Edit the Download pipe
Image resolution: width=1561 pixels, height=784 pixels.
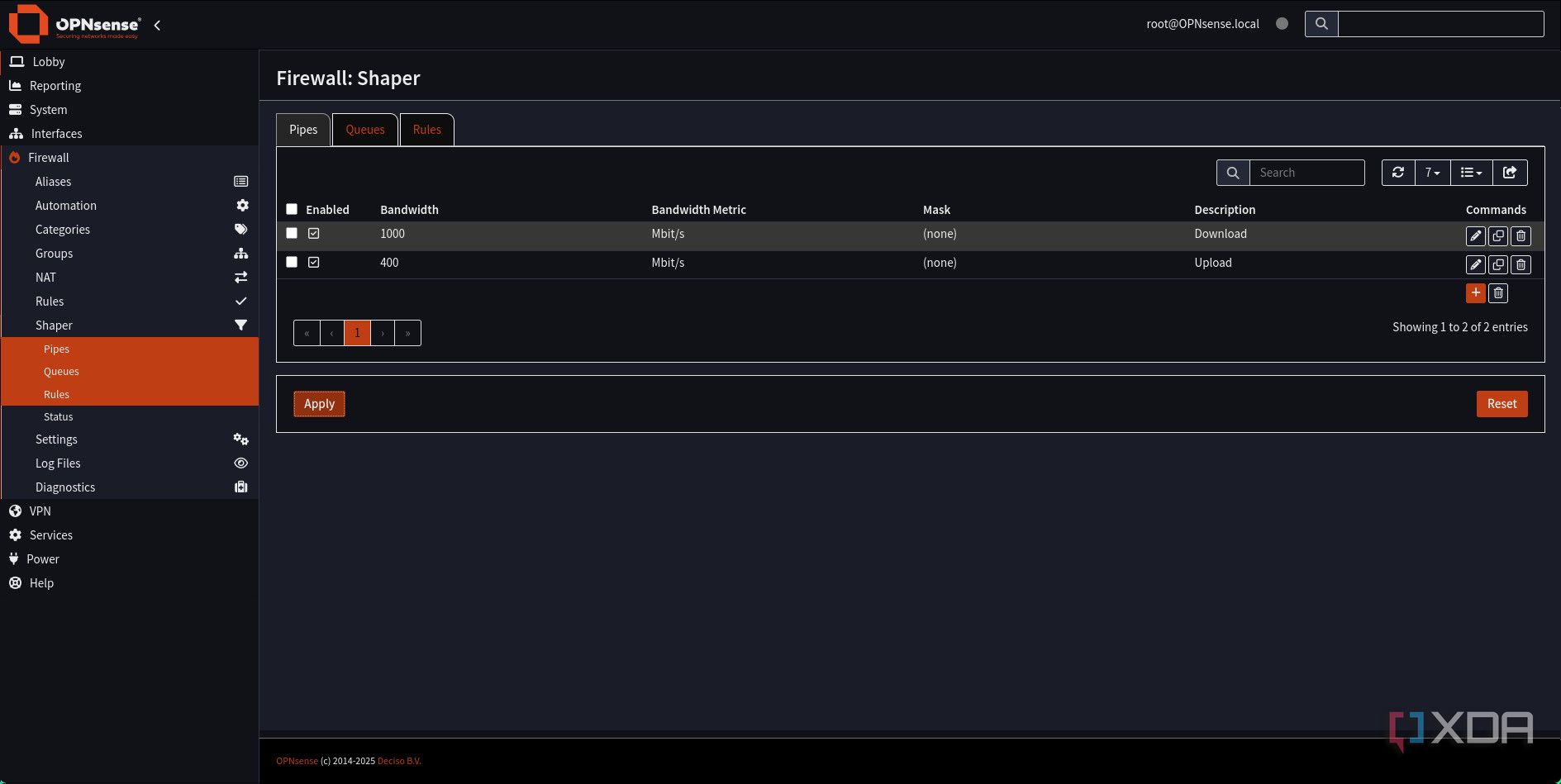point(1475,235)
